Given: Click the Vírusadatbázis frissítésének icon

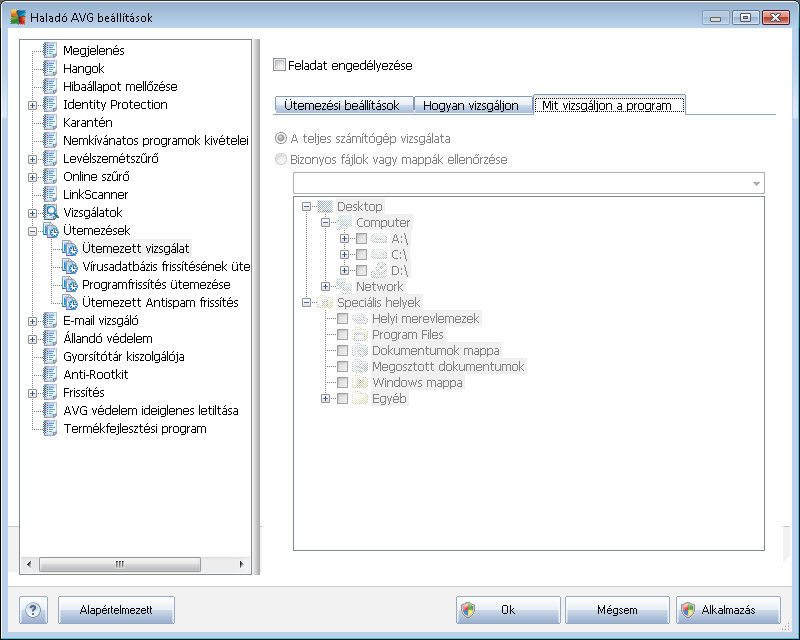Looking at the screenshot, I should (69, 266).
